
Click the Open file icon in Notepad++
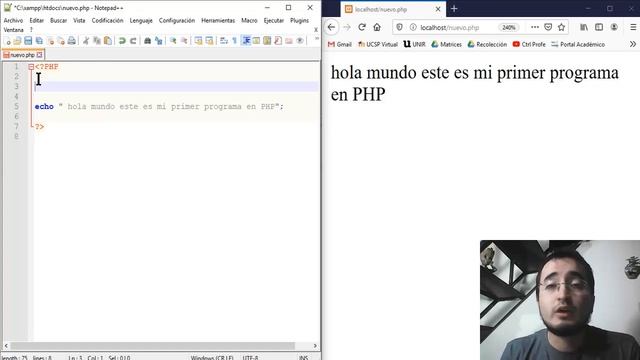17,41
